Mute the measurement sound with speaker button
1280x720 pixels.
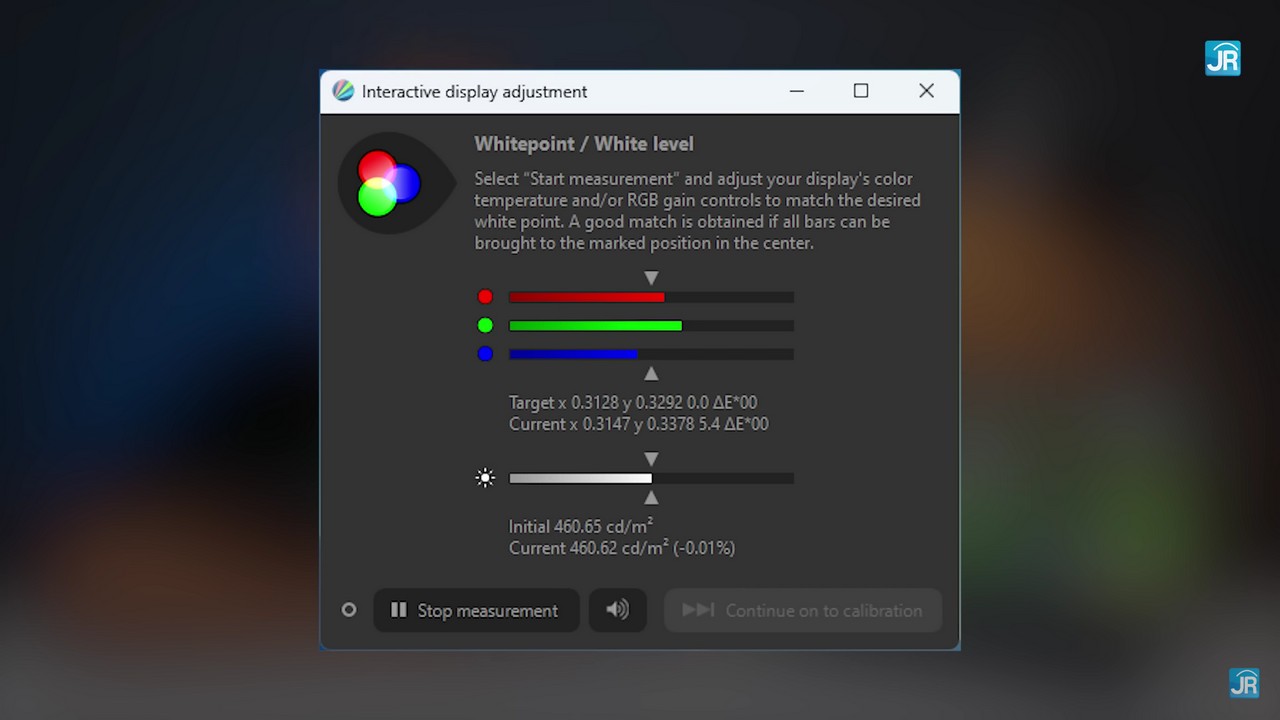617,610
